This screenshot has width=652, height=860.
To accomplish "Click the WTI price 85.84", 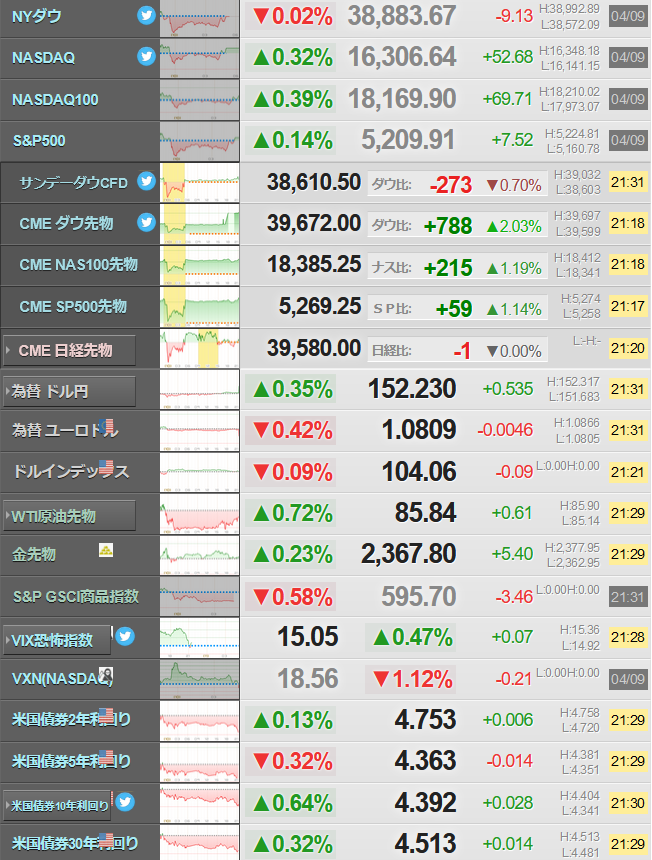I will click(425, 513).
